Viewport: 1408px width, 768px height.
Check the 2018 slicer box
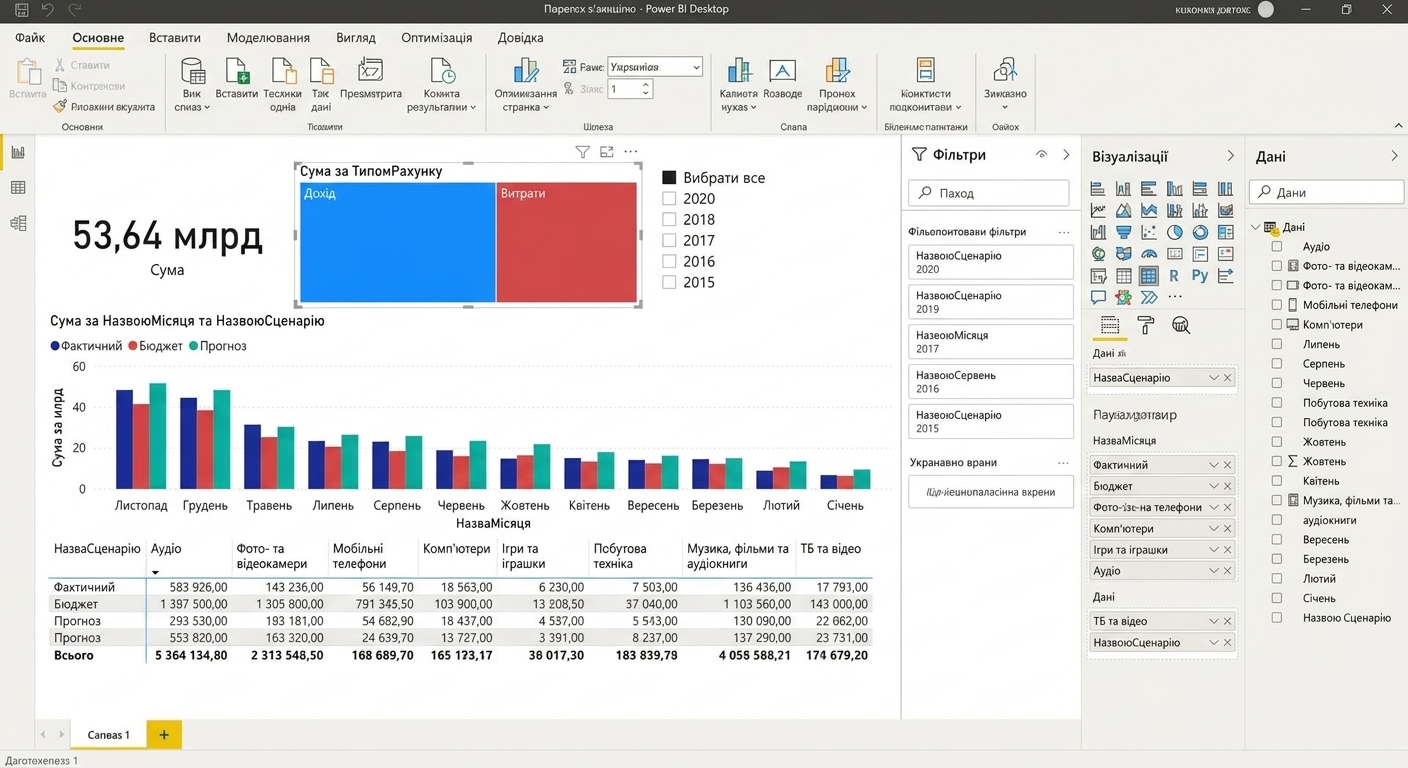tap(669, 220)
